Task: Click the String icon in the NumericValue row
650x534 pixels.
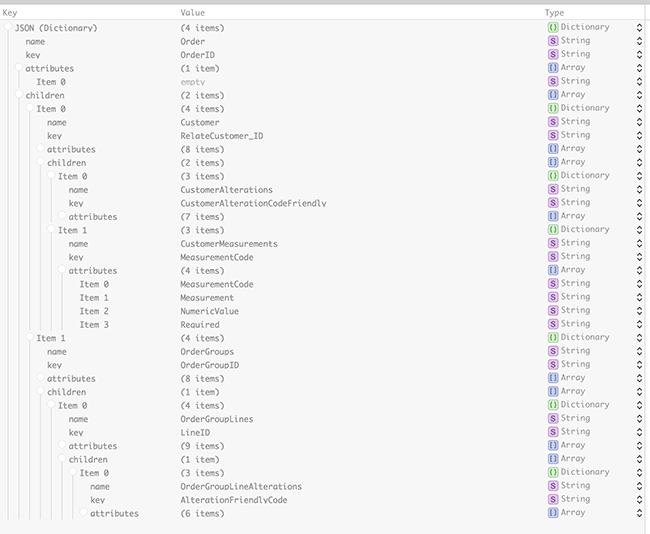Action: click(552, 311)
